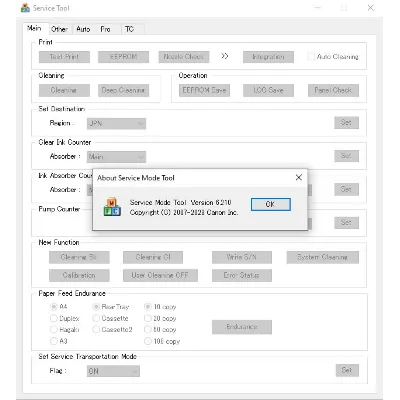Click Set in Set Destination section

click(347, 122)
